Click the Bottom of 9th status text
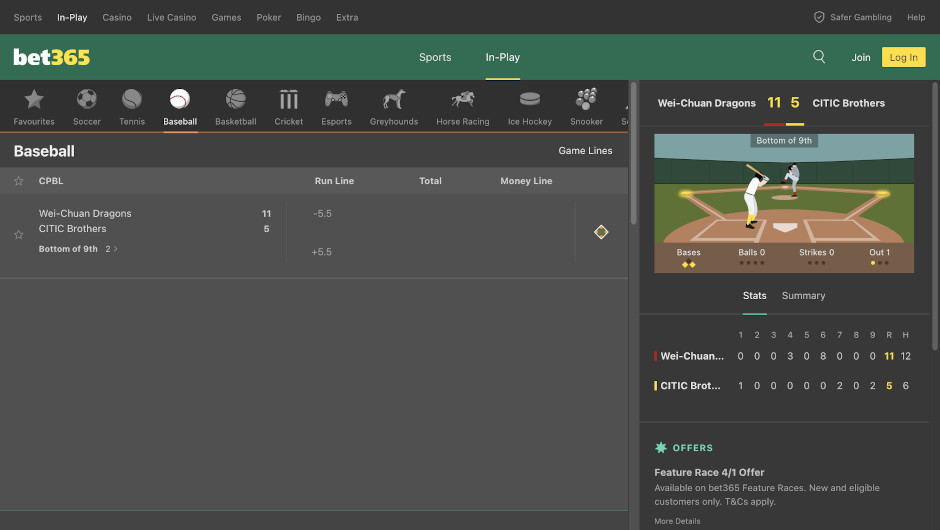The width and height of the screenshot is (940, 530). click(68, 249)
